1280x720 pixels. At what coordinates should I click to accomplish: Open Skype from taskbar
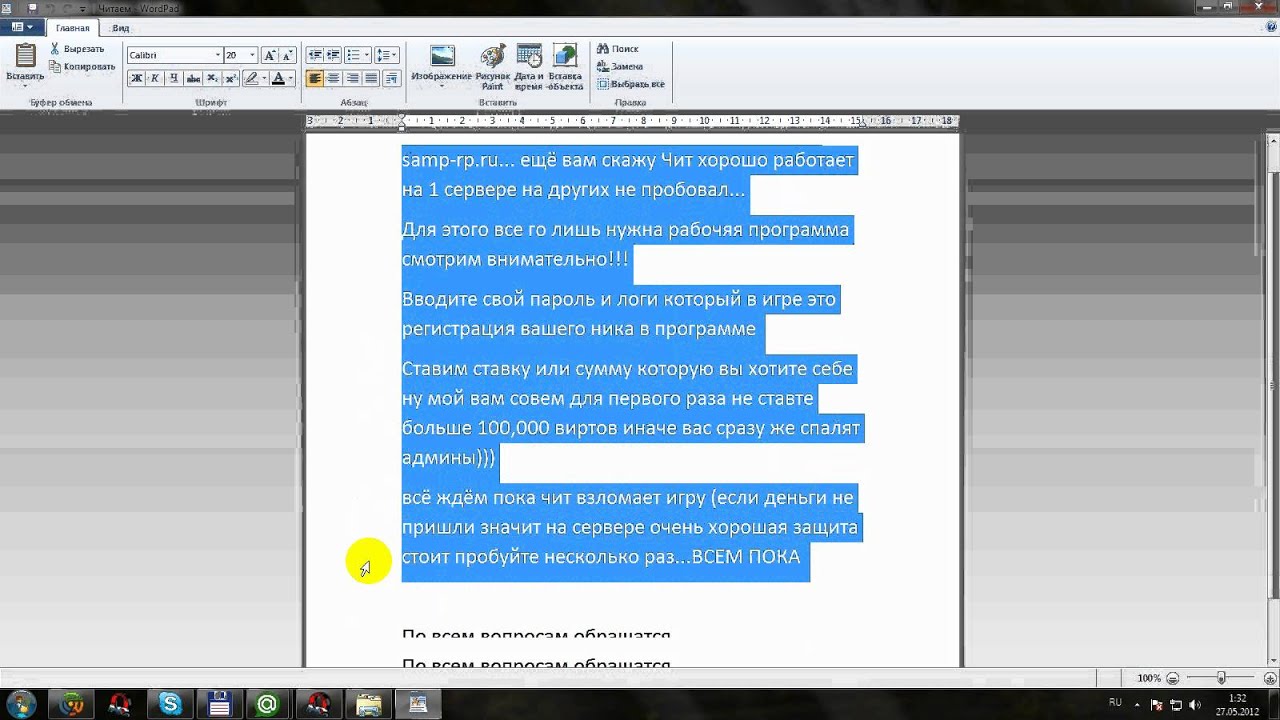(170, 704)
